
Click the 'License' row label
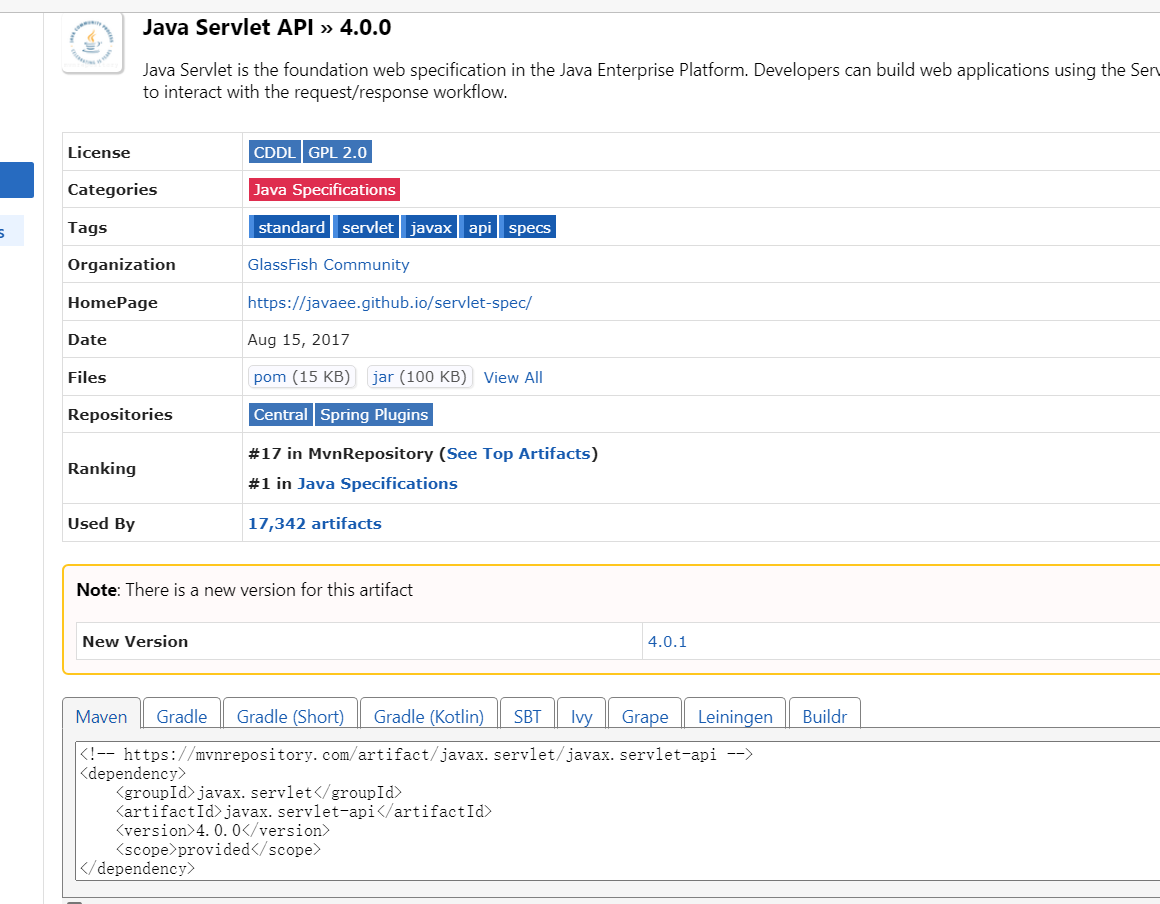tap(99, 152)
